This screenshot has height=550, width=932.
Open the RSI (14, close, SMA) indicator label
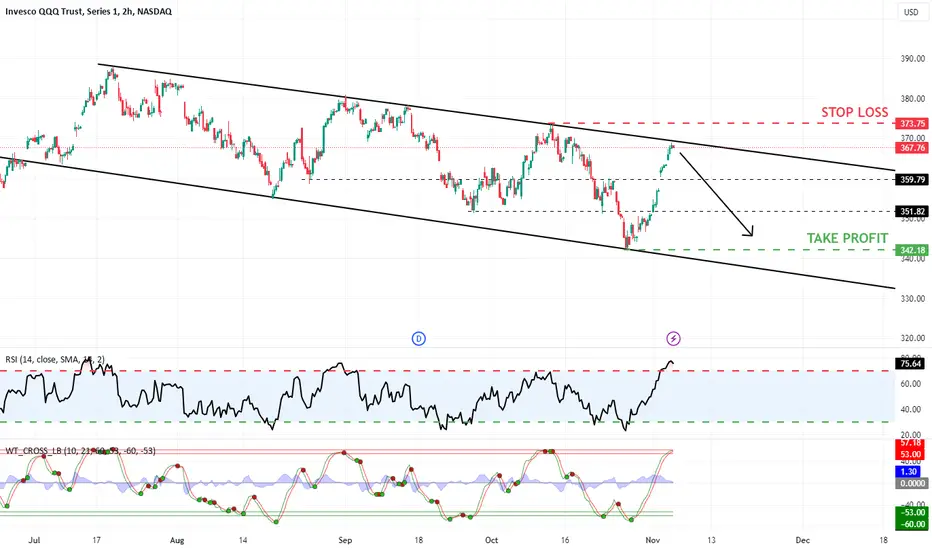(55, 359)
